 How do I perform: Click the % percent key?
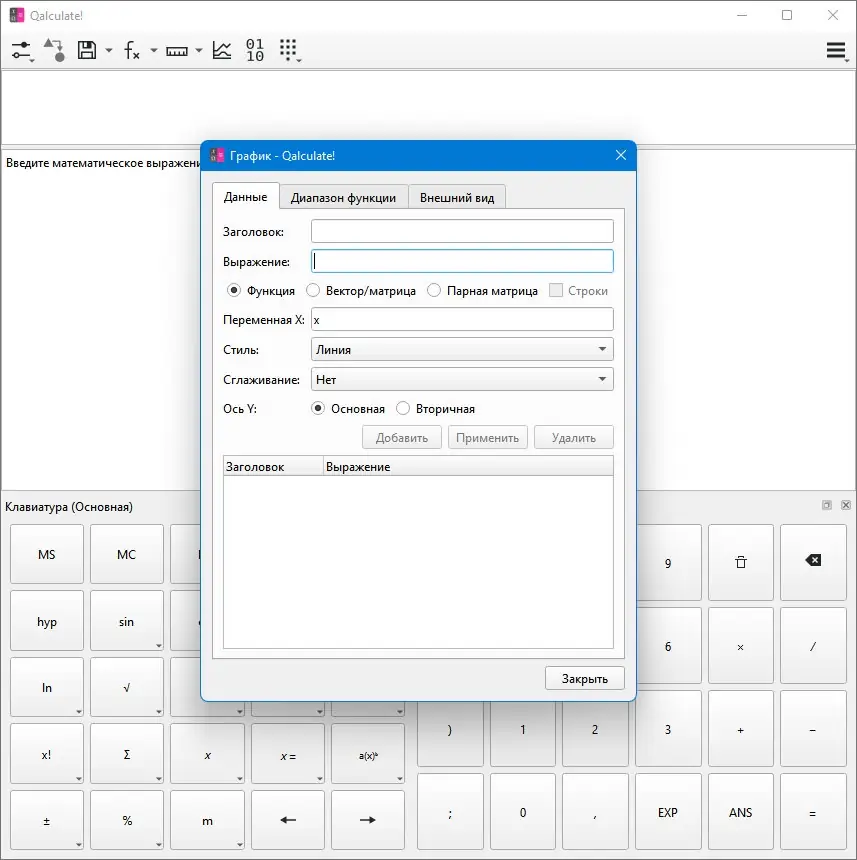click(x=127, y=821)
